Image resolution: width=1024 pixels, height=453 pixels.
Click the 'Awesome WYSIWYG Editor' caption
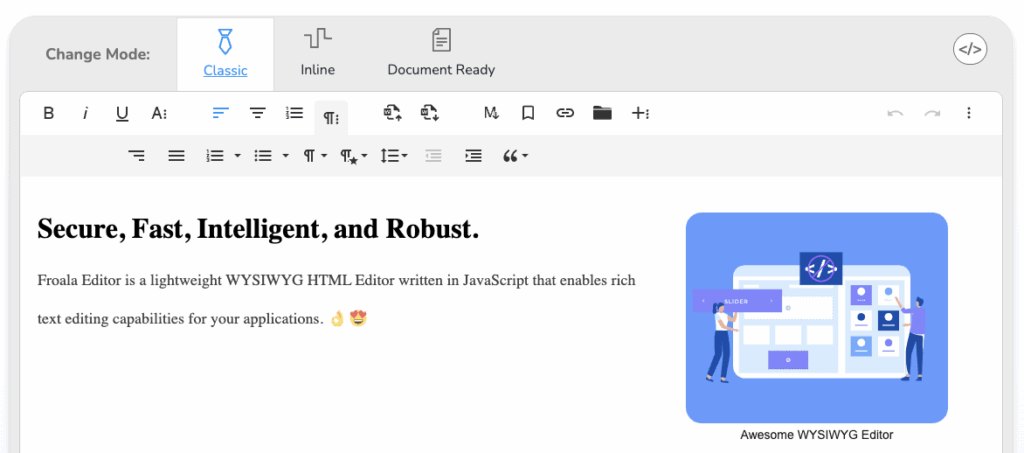click(x=816, y=435)
